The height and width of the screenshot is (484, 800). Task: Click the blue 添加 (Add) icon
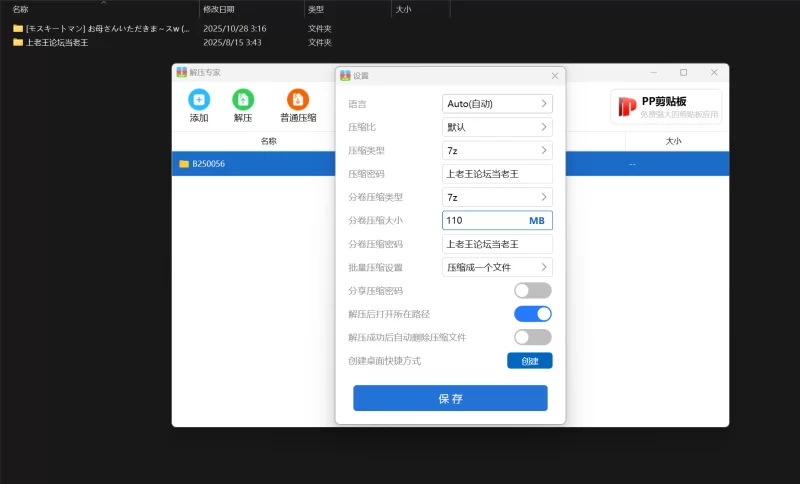coord(199,100)
